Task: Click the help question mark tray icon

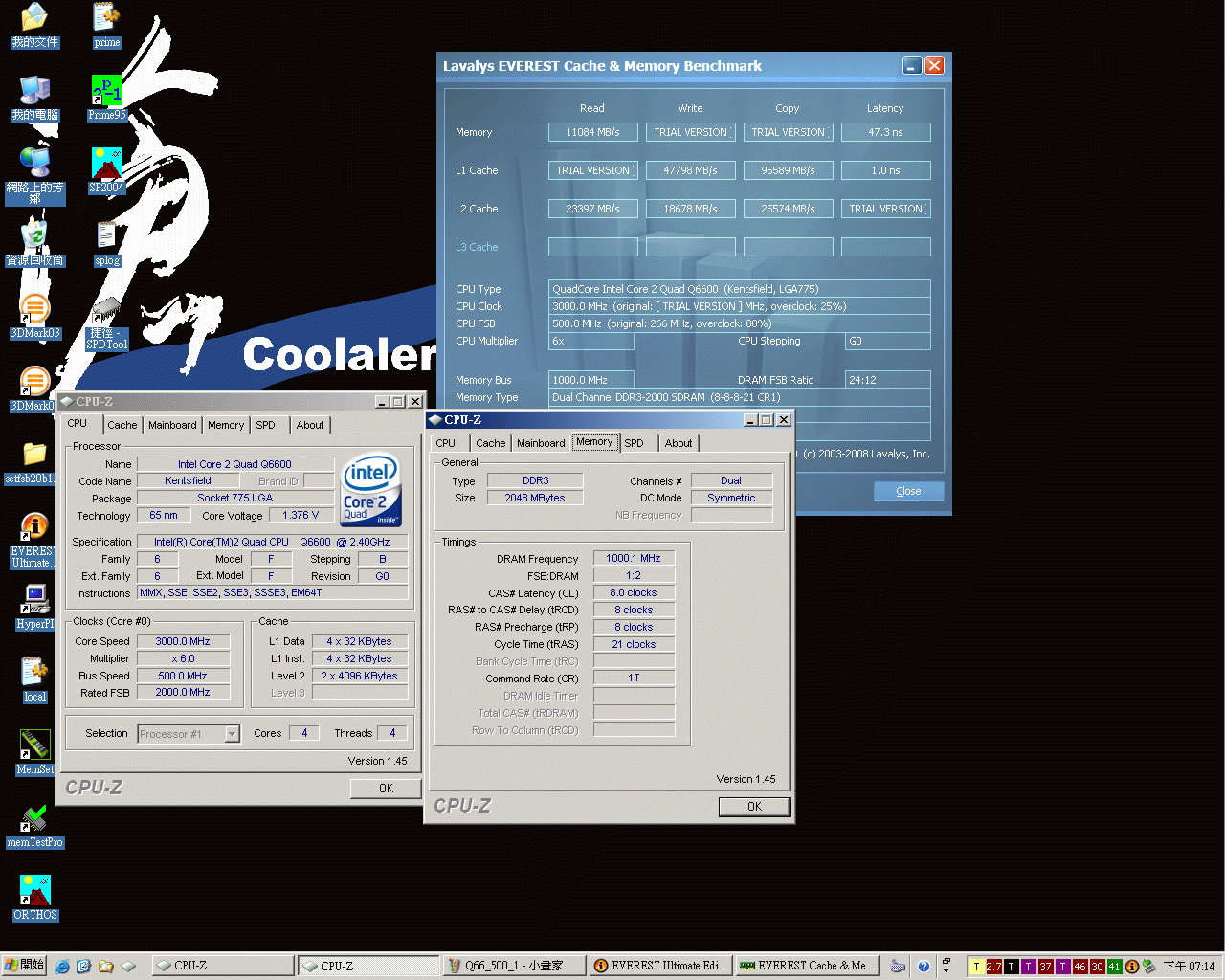Action: [x=924, y=966]
